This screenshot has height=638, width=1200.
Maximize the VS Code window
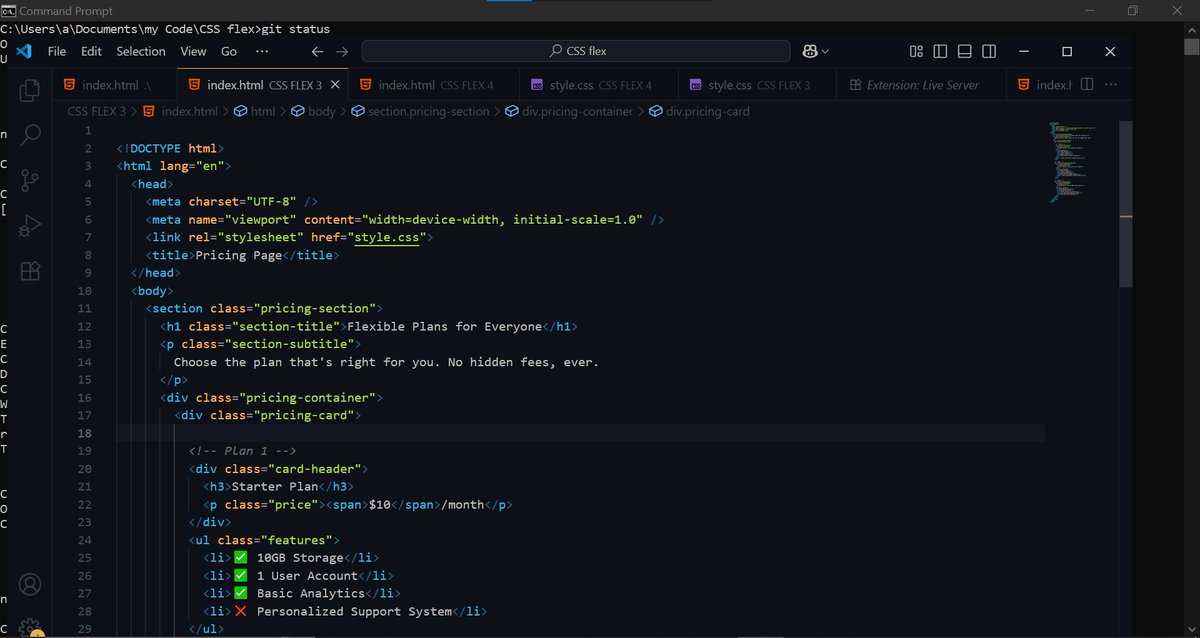(1066, 51)
